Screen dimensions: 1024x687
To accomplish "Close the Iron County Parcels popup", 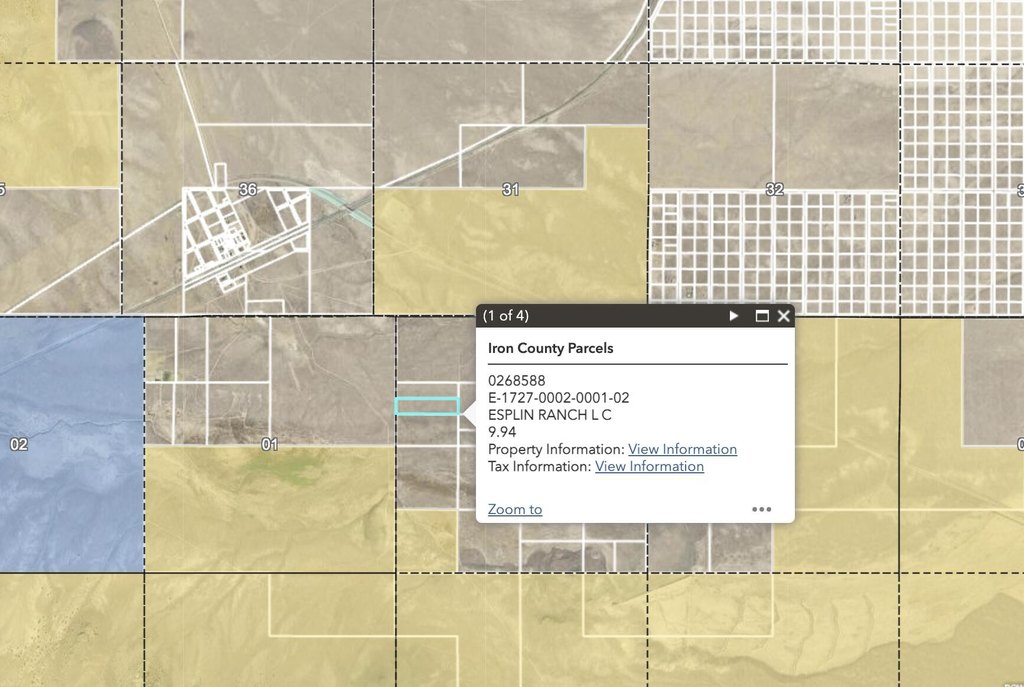I will click(x=784, y=316).
